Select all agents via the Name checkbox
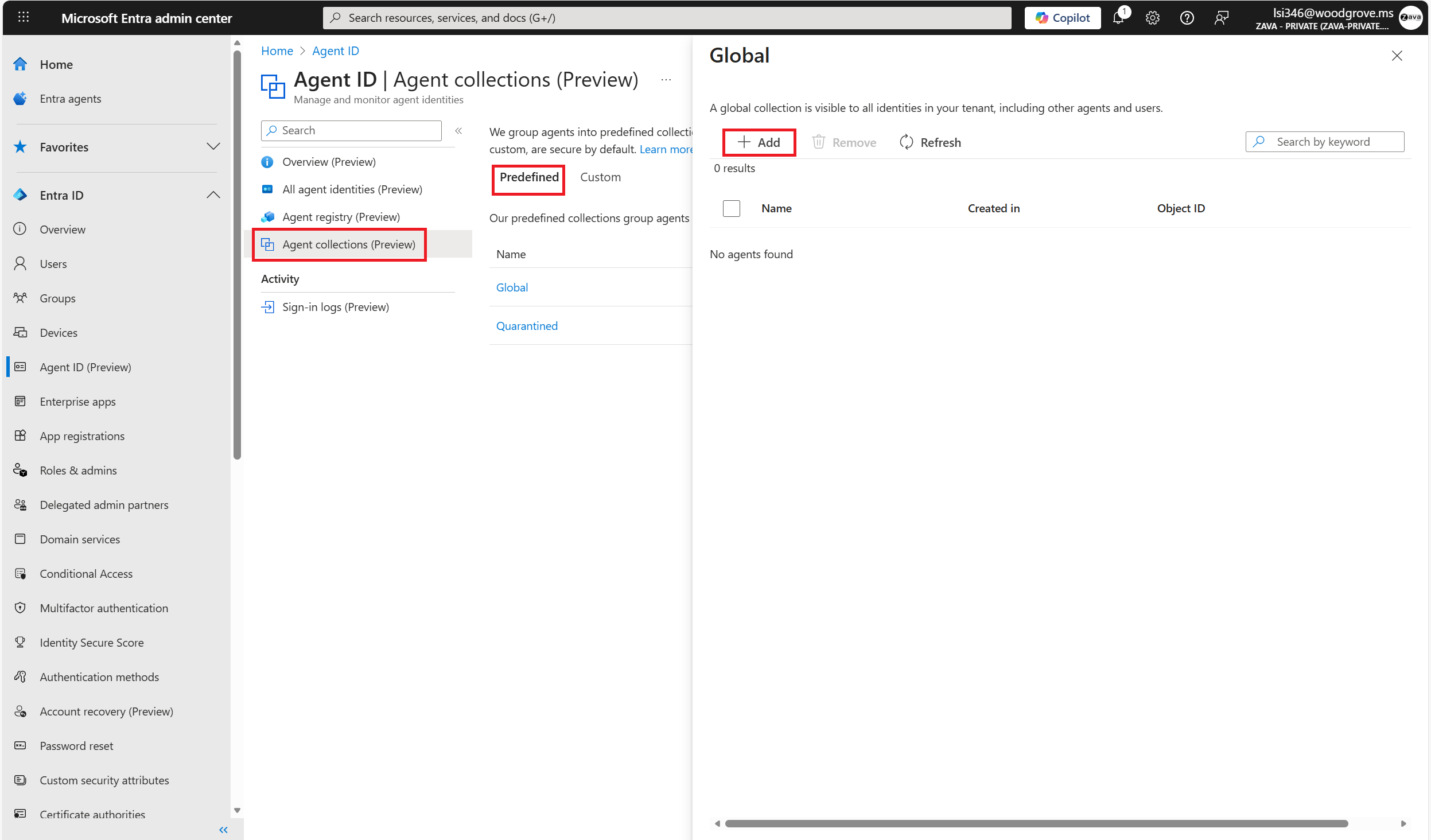The width and height of the screenshot is (1431, 840). click(731, 208)
